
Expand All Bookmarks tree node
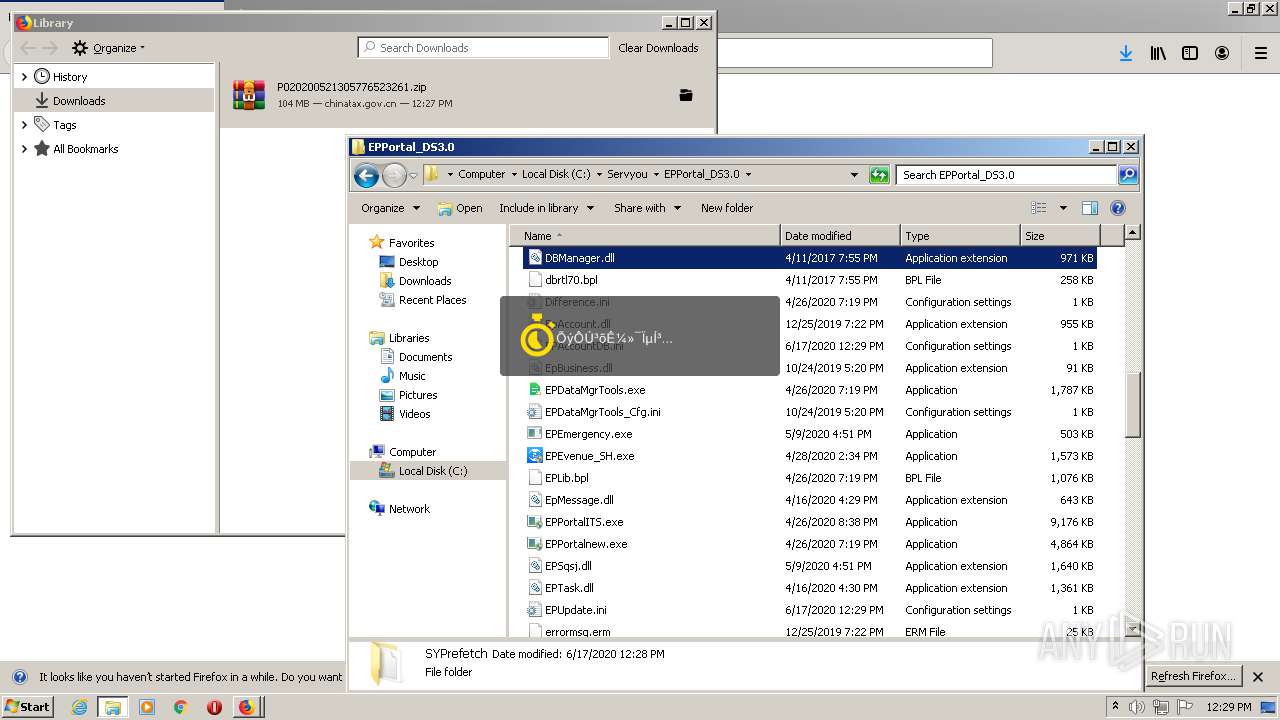(24, 149)
